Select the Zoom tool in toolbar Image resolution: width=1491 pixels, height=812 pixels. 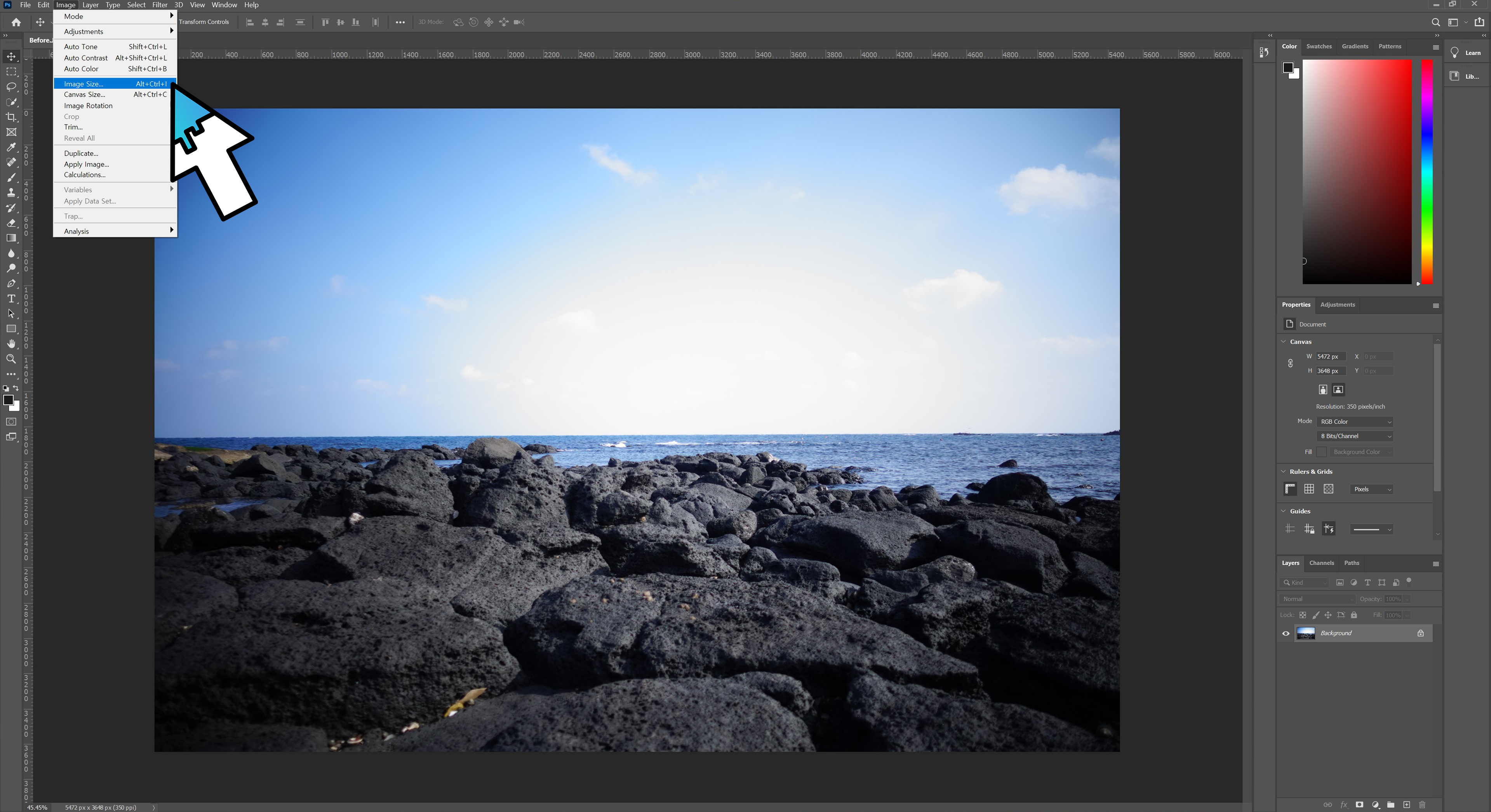click(x=11, y=359)
